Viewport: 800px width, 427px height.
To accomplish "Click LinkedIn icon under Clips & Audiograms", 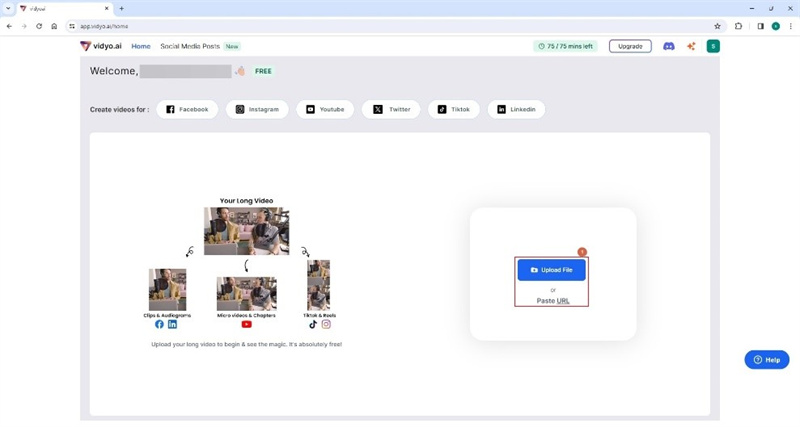I will point(172,324).
